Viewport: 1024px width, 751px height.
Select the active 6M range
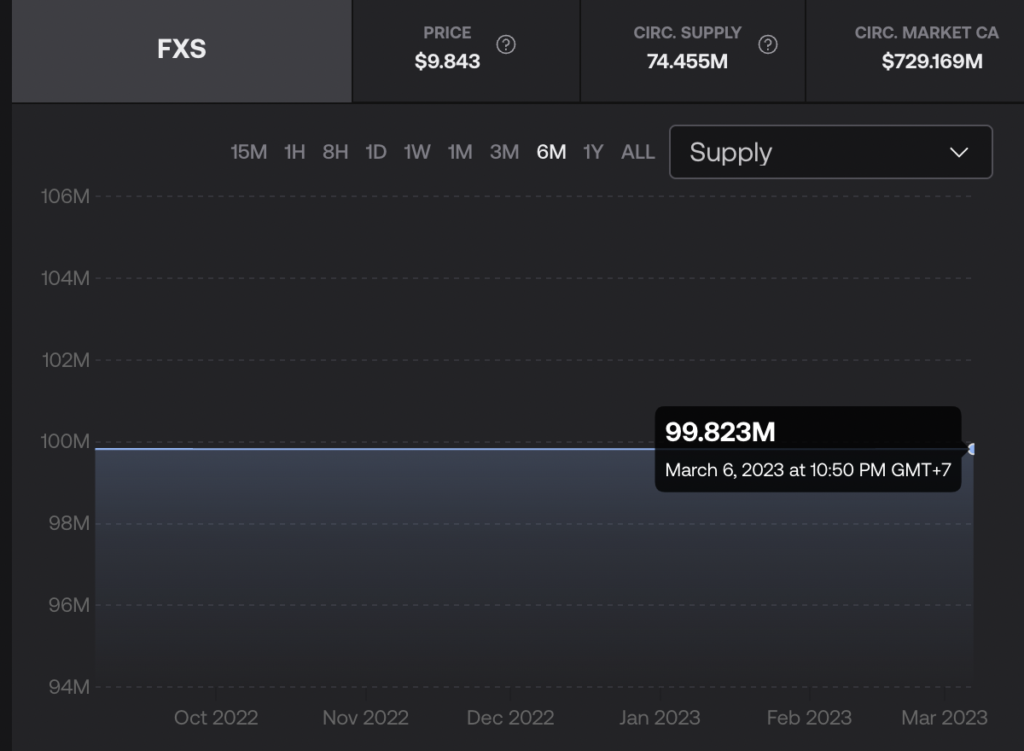click(x=551, y=152)
